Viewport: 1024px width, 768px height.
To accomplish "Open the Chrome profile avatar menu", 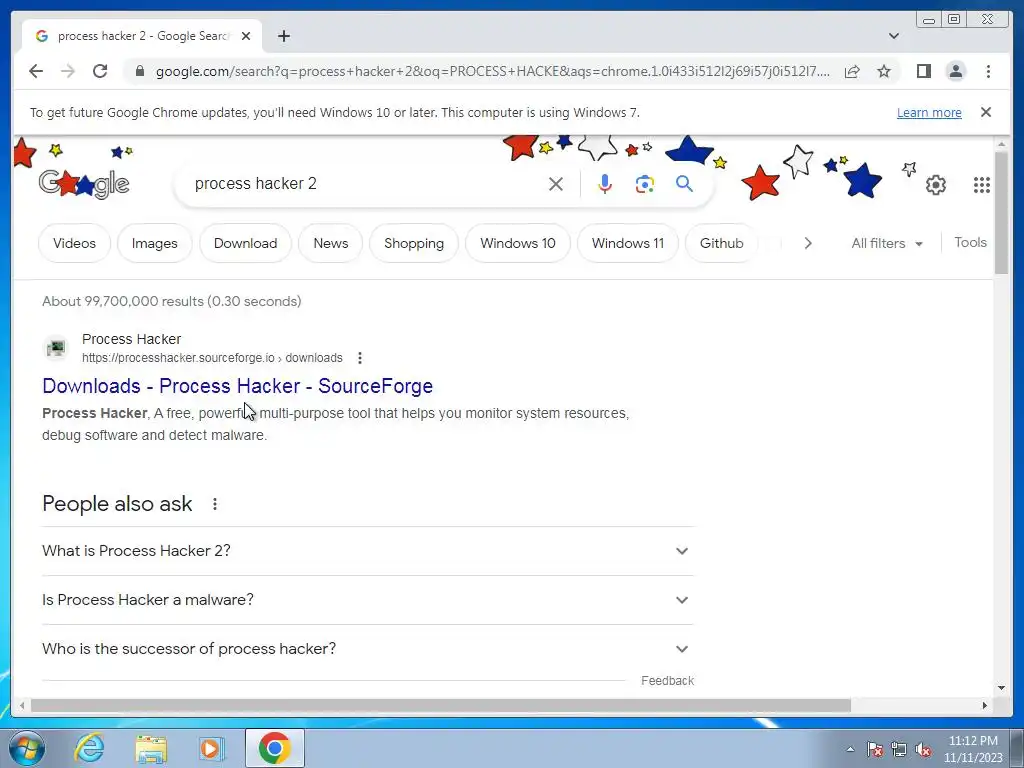I will point(955,71).
